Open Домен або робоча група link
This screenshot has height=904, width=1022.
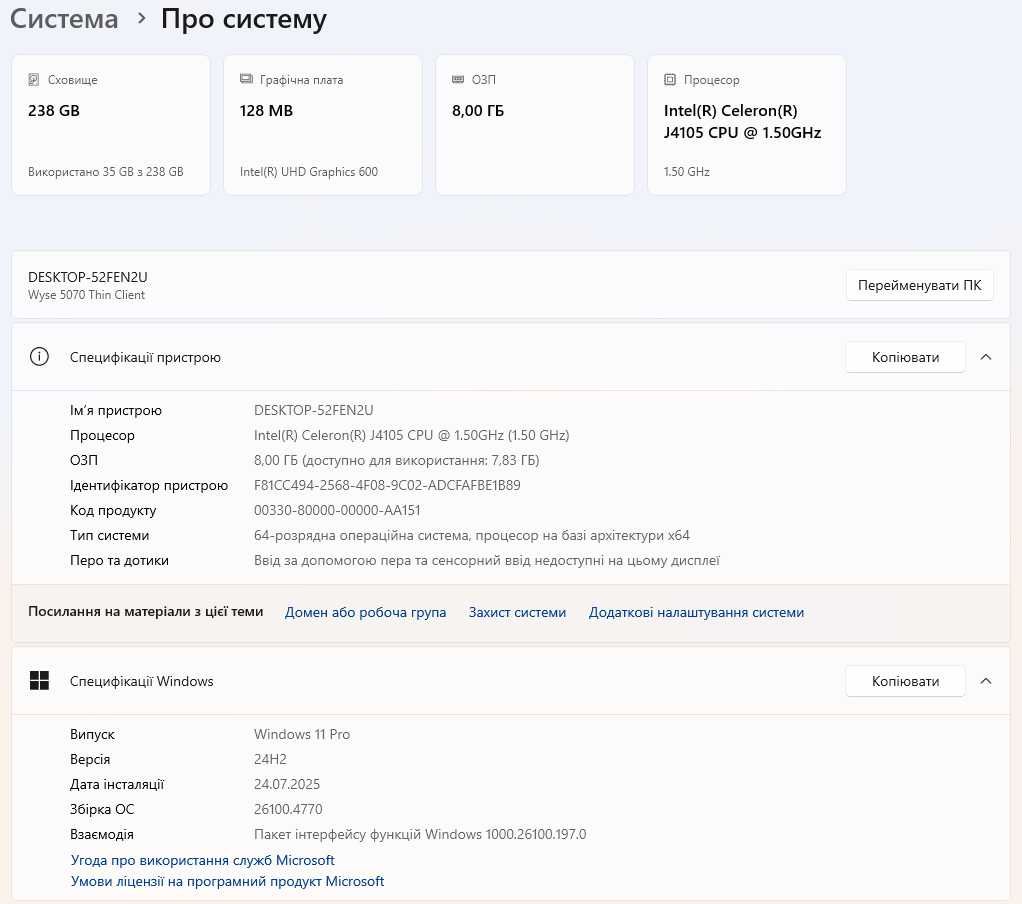(x=365, y=612)
